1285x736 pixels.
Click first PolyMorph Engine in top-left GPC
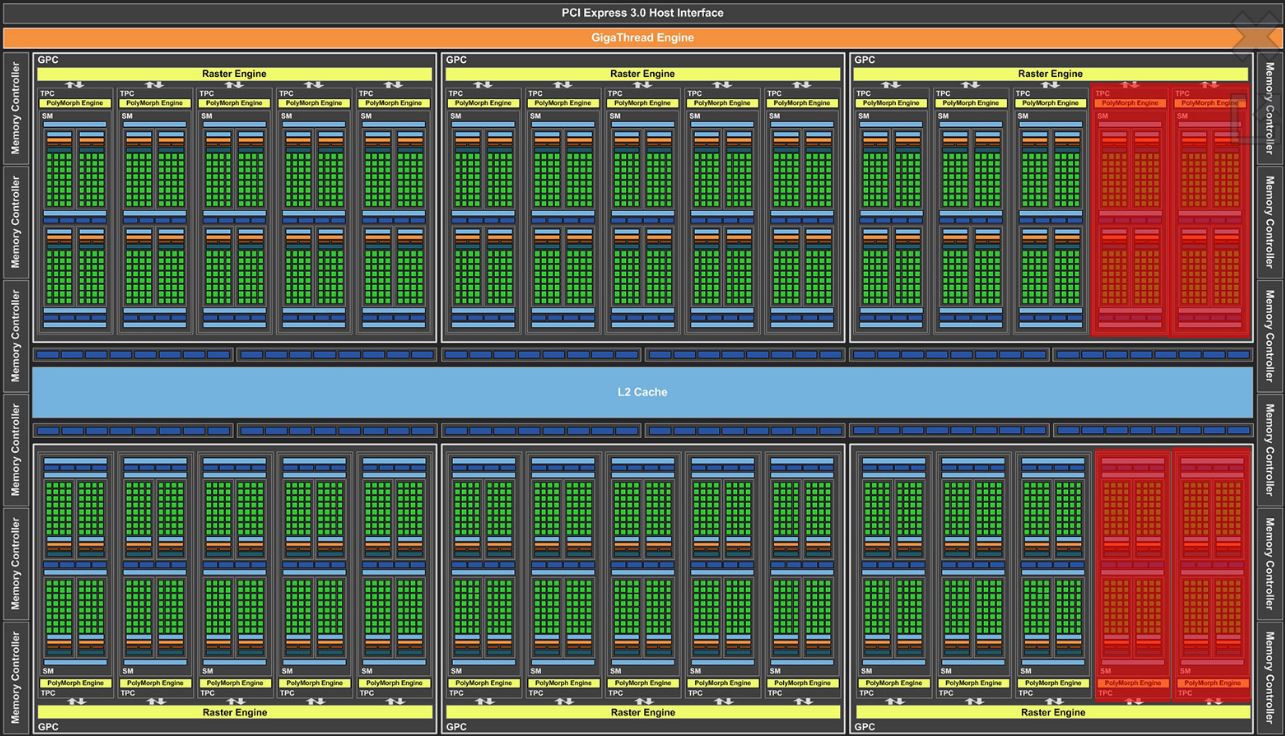[x=75, y=103]
